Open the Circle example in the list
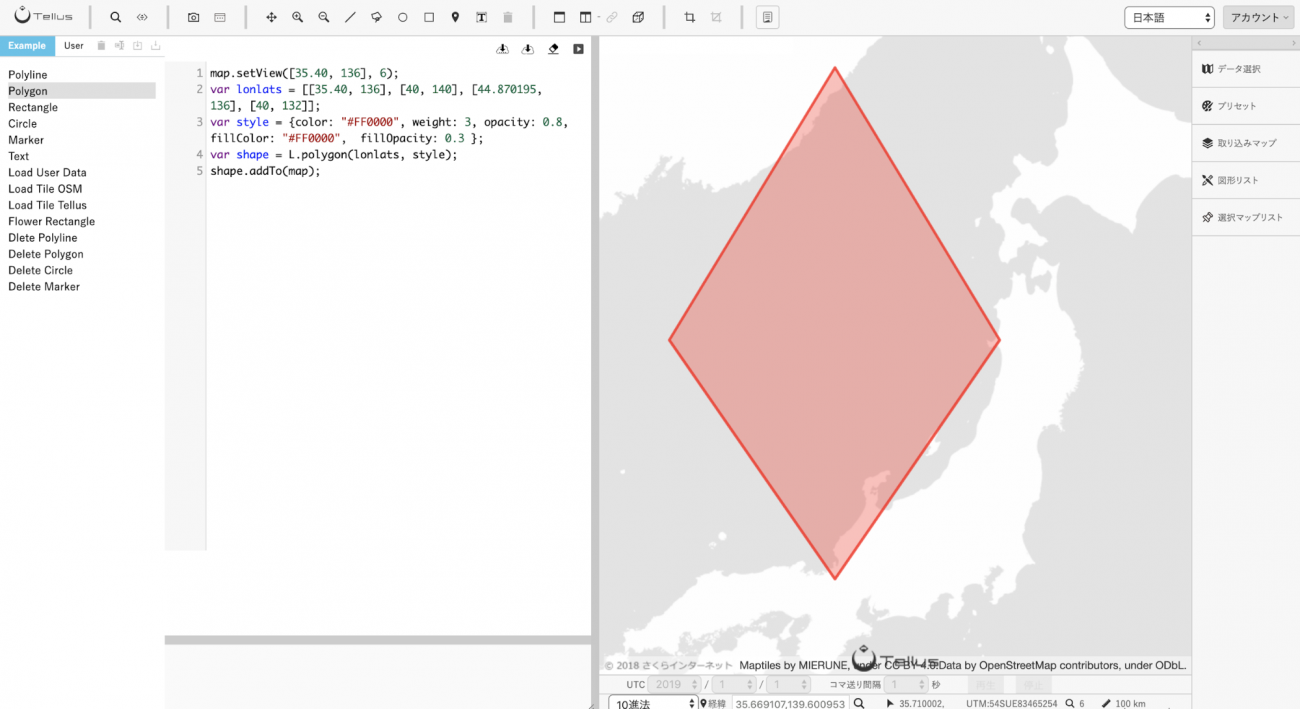This screenshot has height=709, width=1300. (x=23, y=124)
